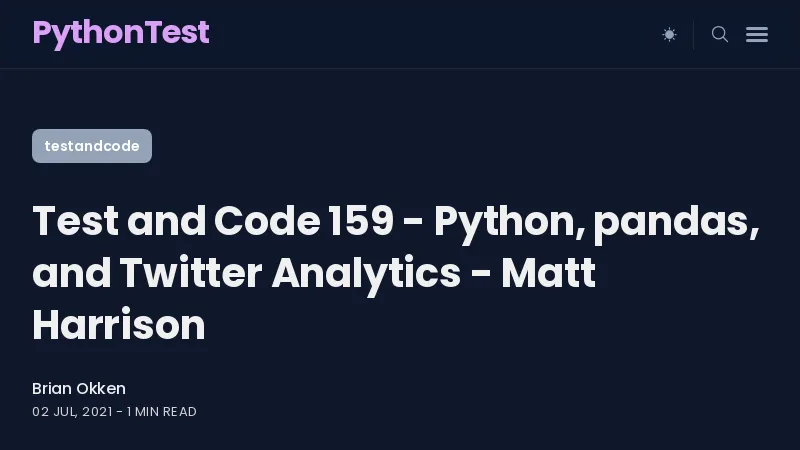Open the hamburger navigation menu
800x450 pixels.
pos(757,34)
